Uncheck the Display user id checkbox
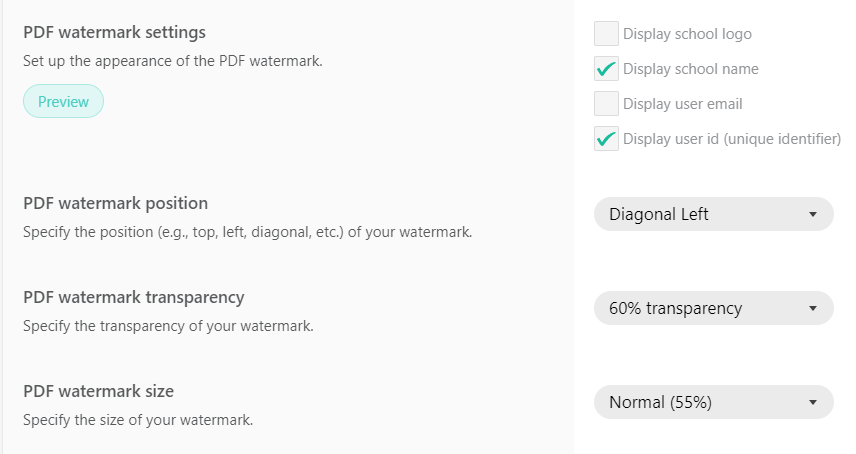 (x=606, y=139)
